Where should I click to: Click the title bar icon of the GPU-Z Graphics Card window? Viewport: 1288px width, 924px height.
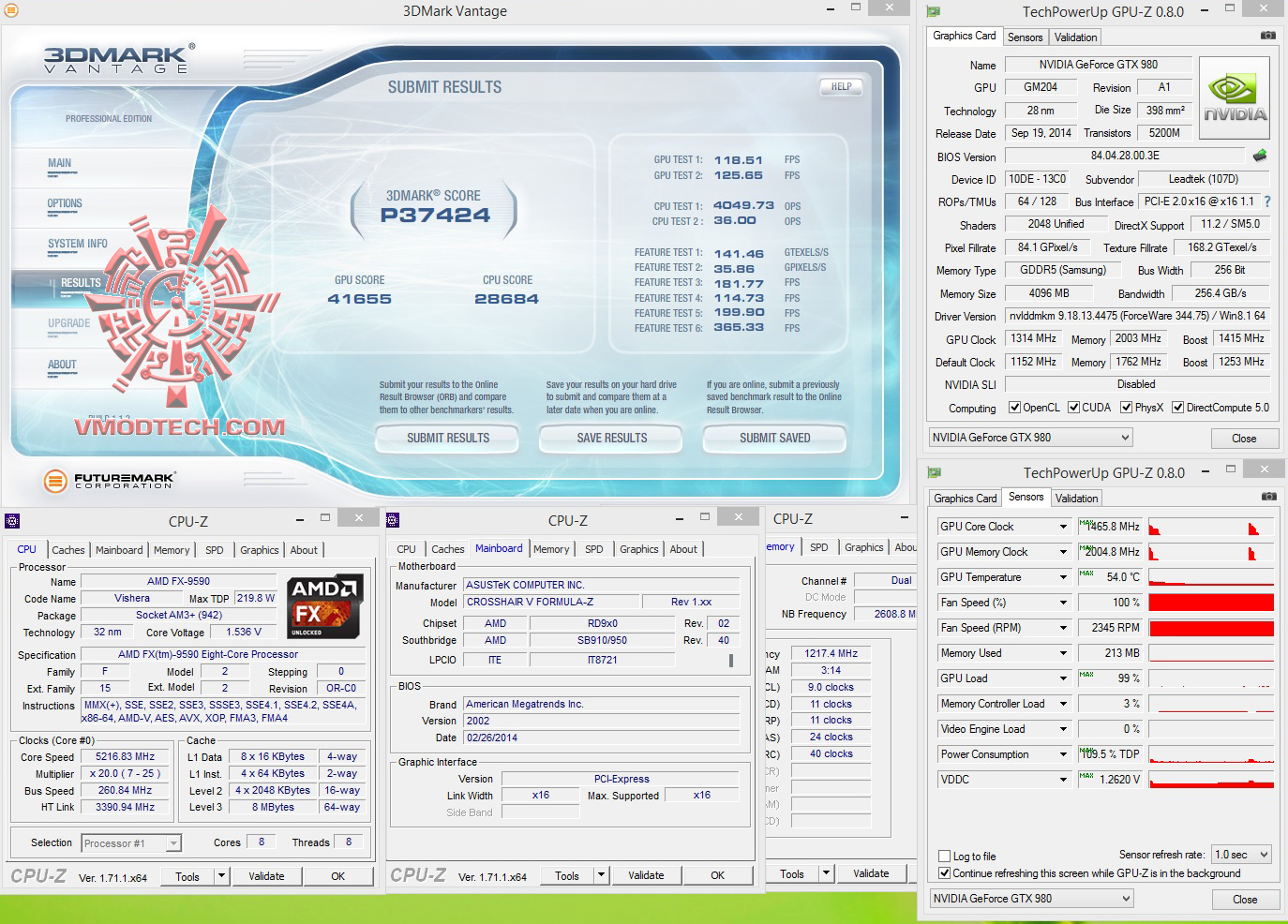pos(933,11)
